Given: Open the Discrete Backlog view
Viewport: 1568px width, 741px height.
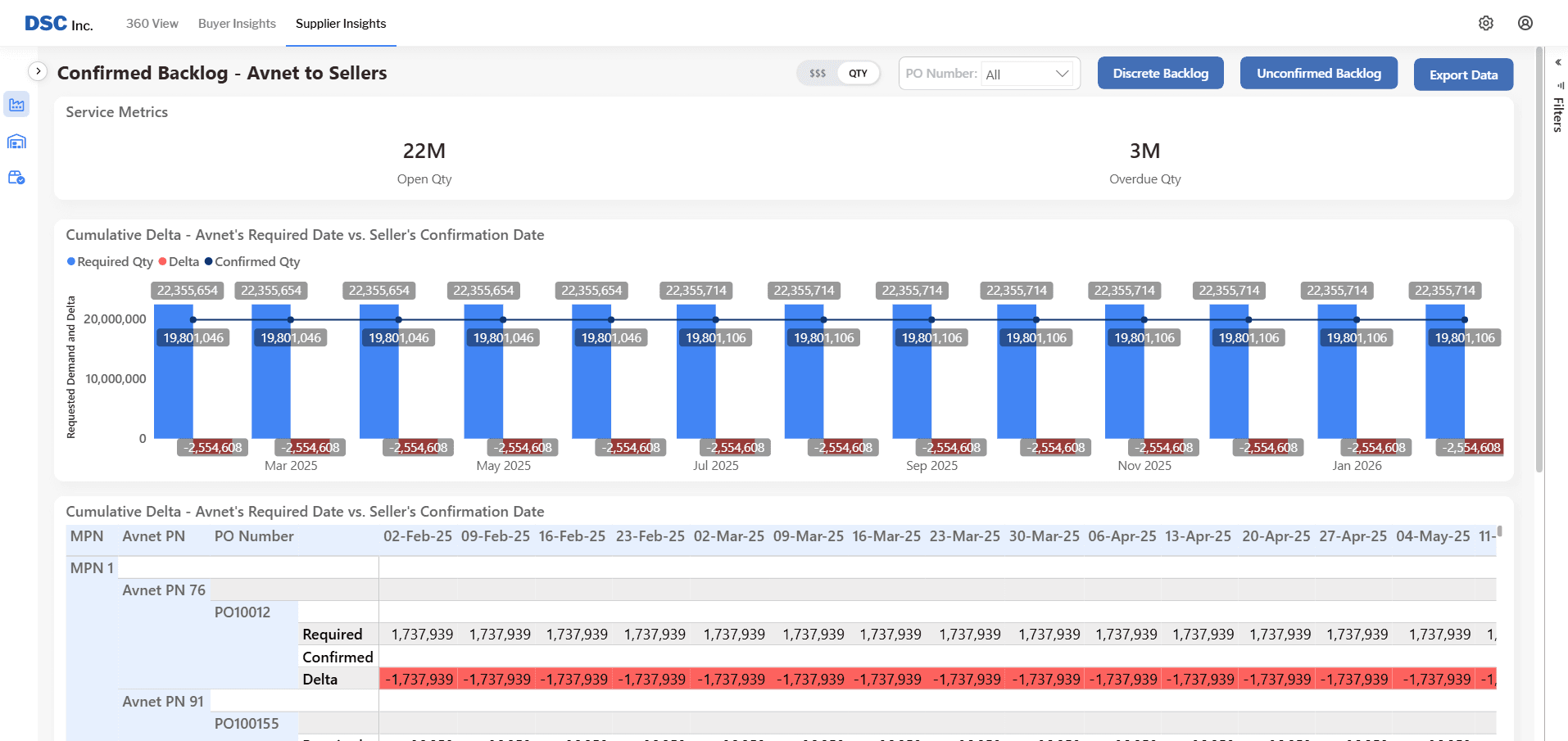Looking at the screenshot, I should pos(1160,73).
